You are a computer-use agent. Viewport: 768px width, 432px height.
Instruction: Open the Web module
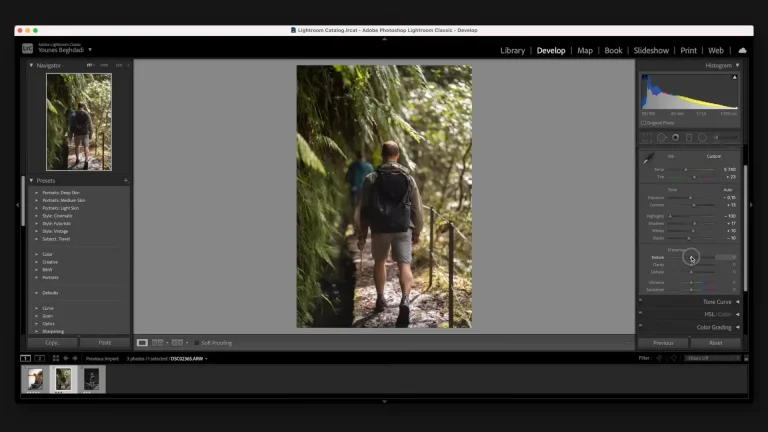pos(716,50)
